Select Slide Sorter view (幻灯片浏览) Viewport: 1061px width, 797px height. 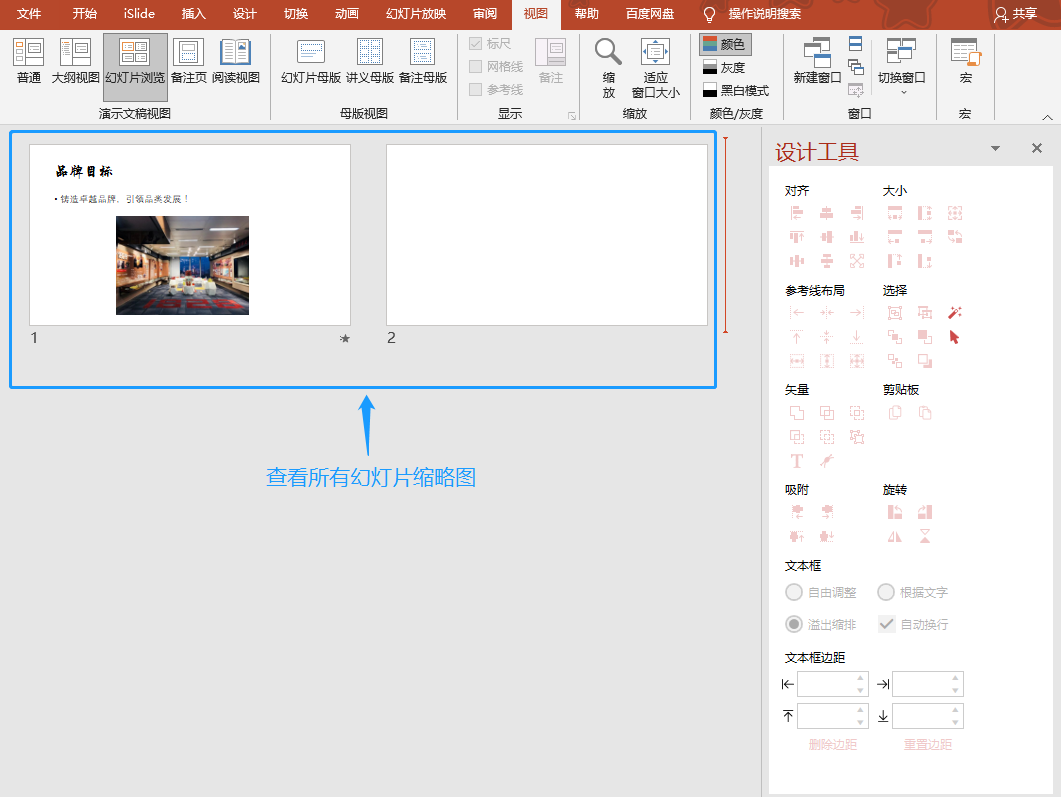click(135, 66)
